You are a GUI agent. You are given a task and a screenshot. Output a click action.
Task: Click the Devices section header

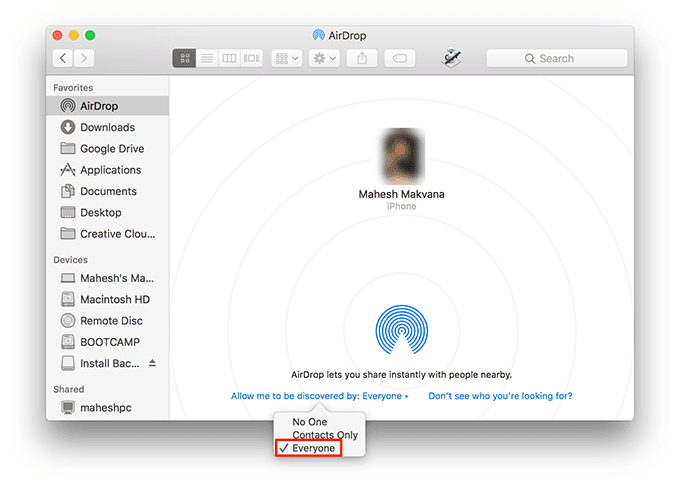[x=70, y=260]
